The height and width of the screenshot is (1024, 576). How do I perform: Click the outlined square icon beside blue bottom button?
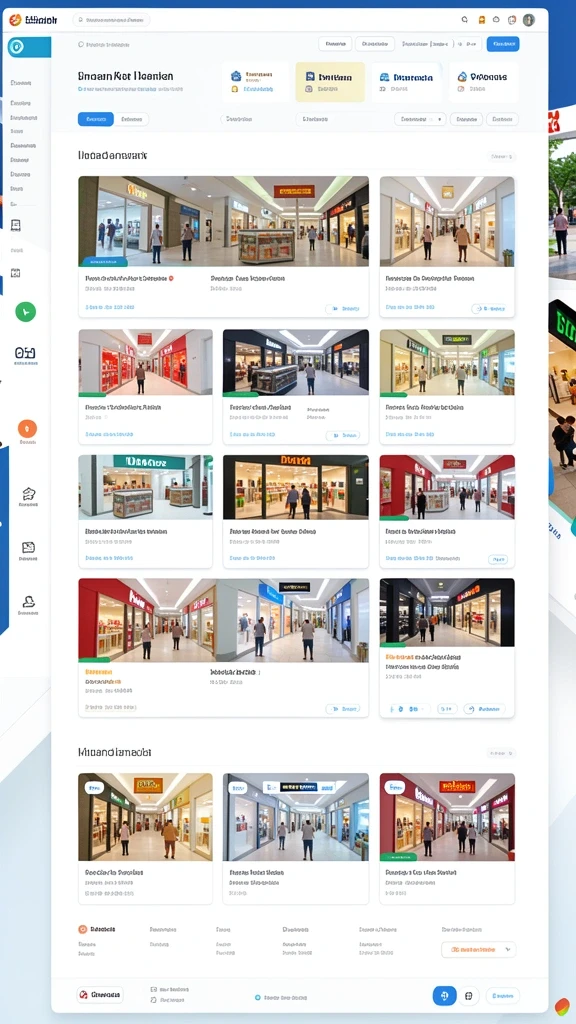tap(468, 996)
